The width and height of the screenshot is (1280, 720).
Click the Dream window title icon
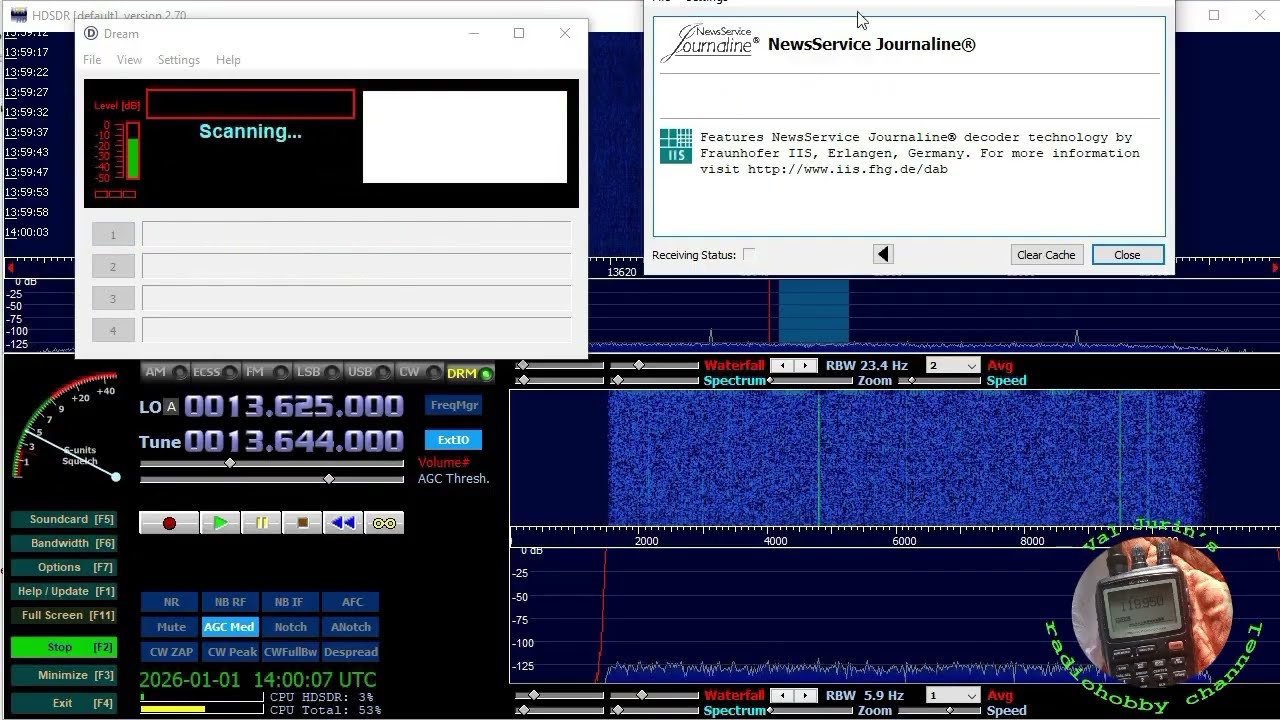(x=91, y=33)
